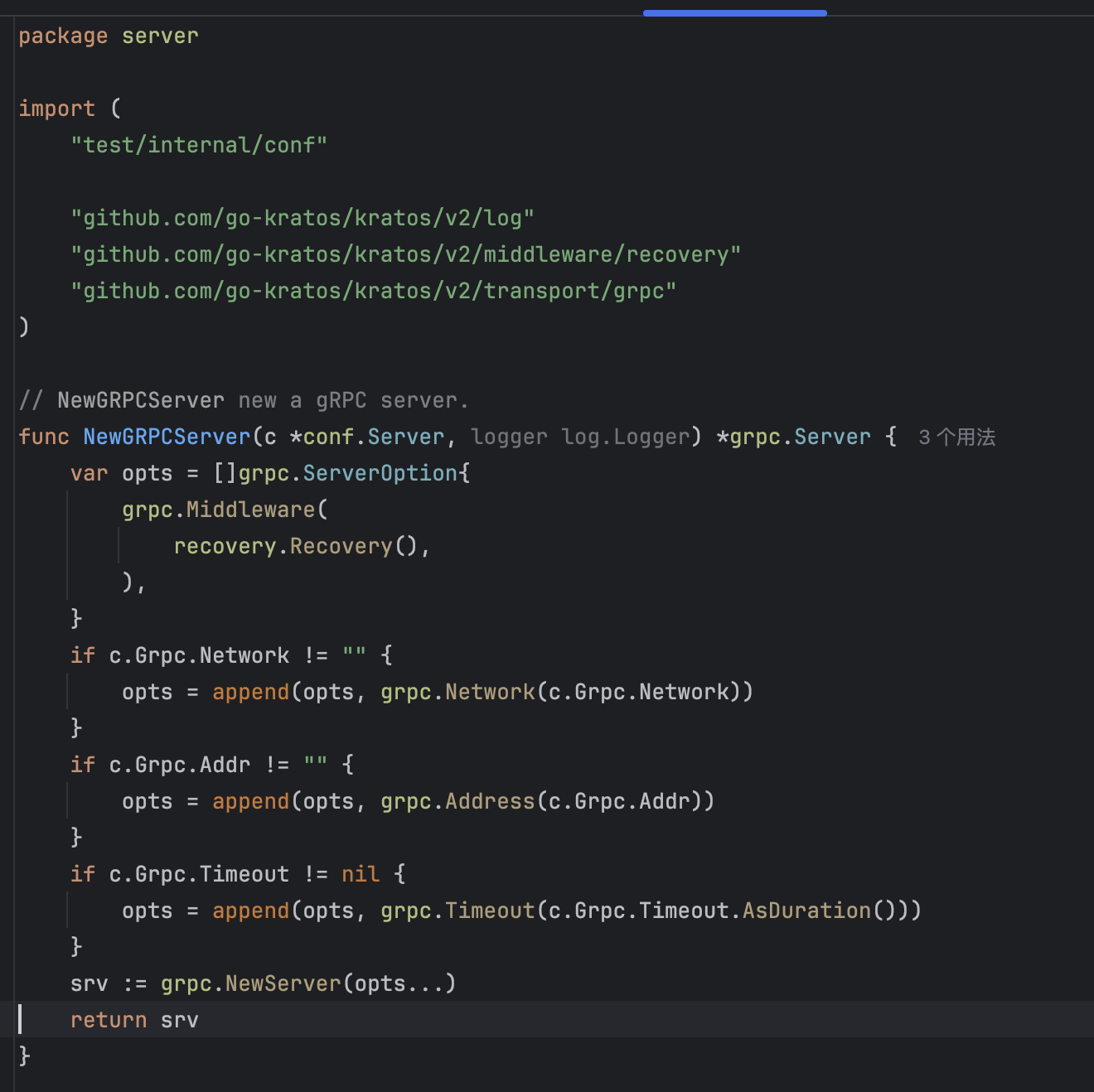The width and height of the screenshot is (1094, 1092).
Task: Click the "nil" keyword in Timeout check
Action: coord(361,874)
